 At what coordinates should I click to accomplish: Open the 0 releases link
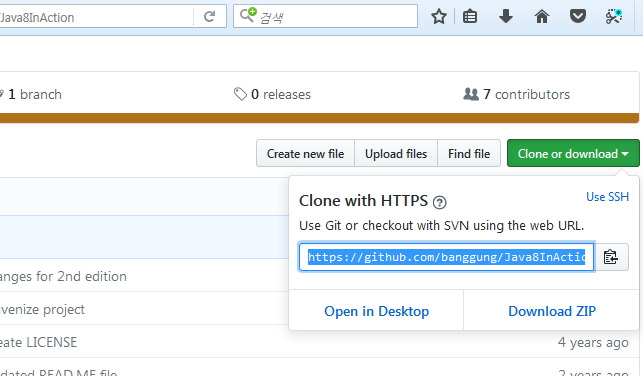coord(272,94)
